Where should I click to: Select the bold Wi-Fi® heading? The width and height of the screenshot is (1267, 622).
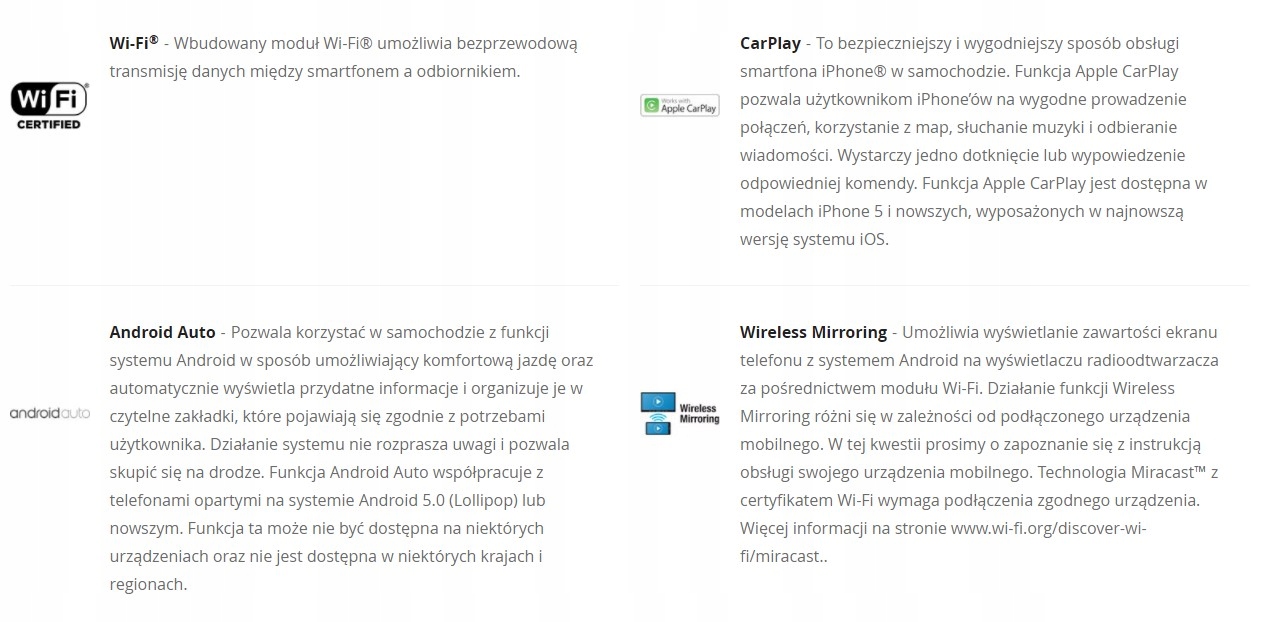(134, 43)
